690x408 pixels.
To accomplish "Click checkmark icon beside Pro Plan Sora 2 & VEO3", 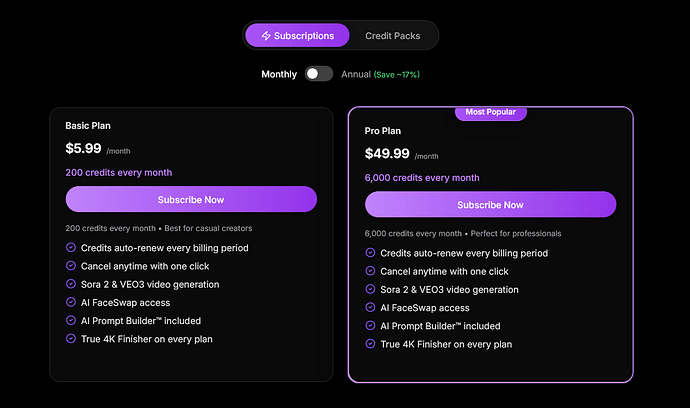I will pyautogui.click(x=370, y=289).
